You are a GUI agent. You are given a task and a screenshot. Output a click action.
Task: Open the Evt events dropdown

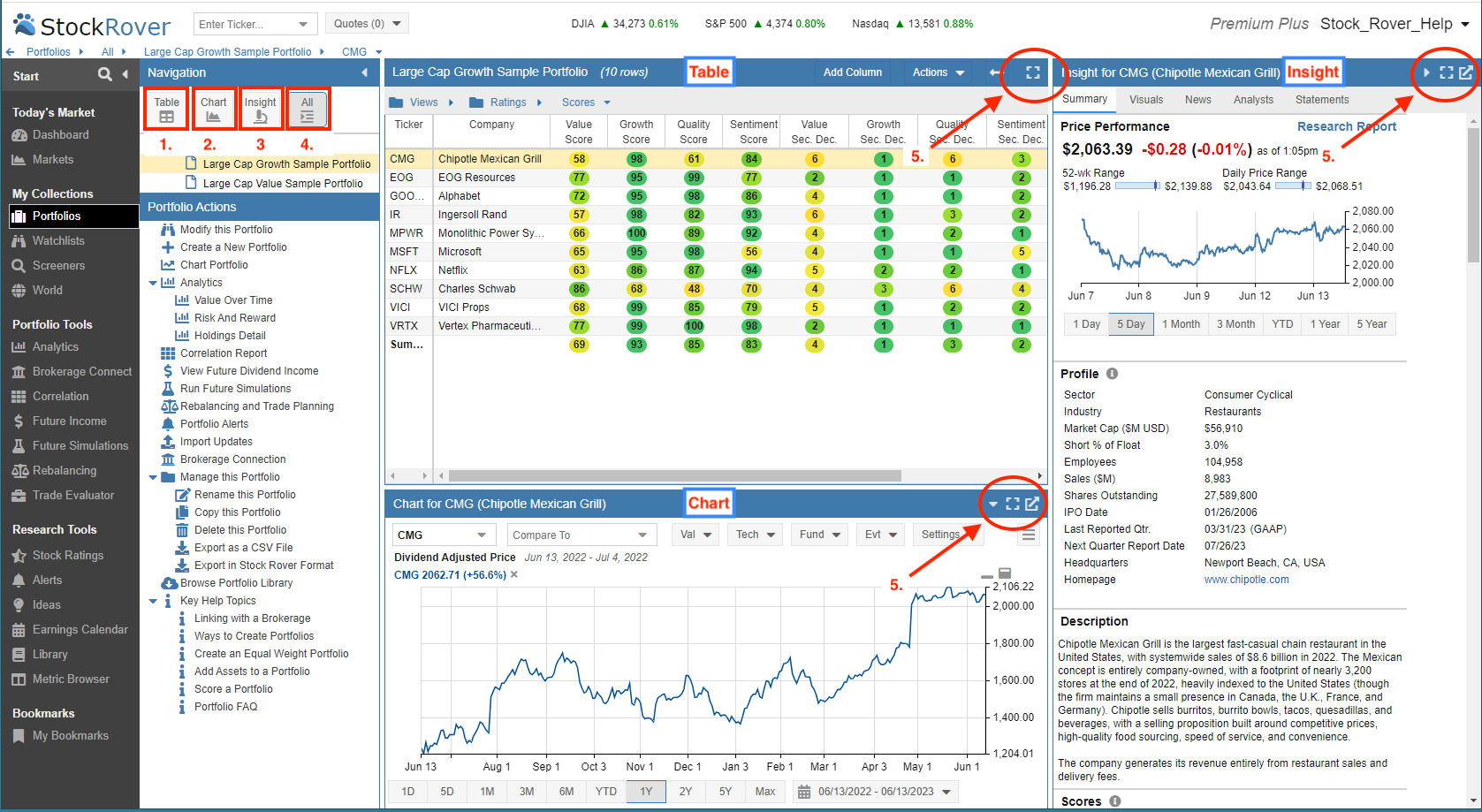(x=881, y=535)
